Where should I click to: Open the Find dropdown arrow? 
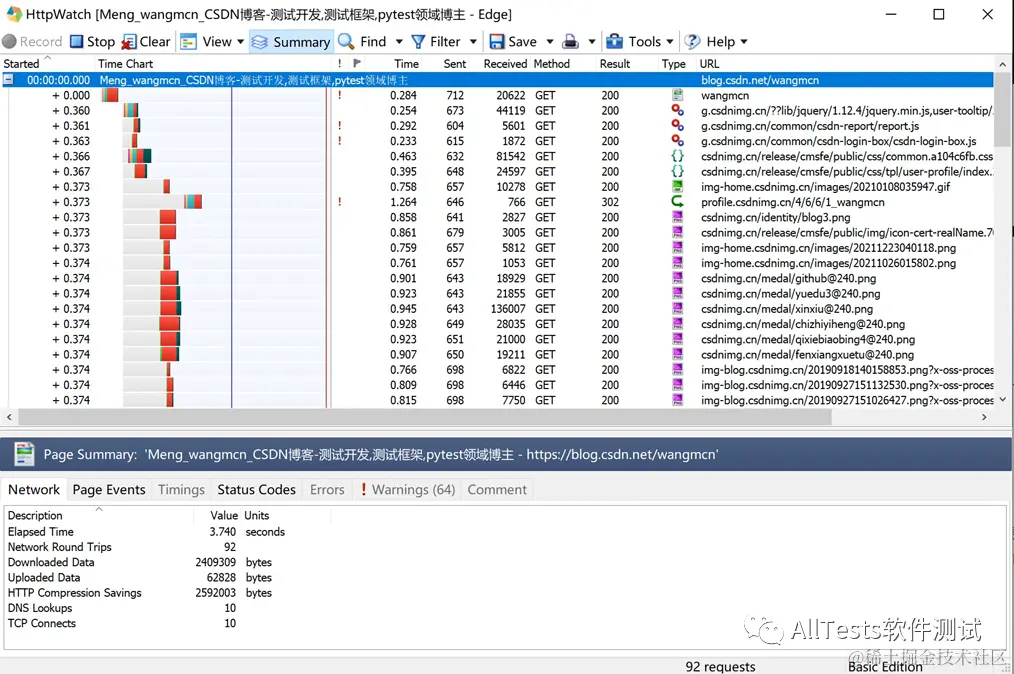(x=399, y=41)
